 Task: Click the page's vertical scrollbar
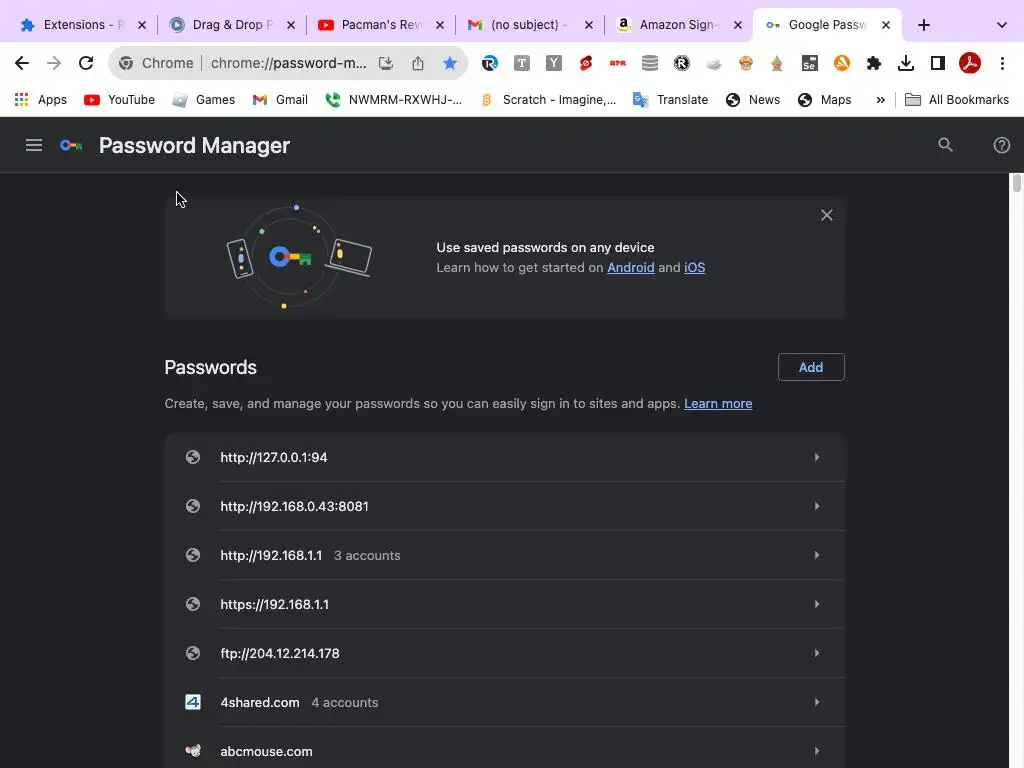point(1016,184)
